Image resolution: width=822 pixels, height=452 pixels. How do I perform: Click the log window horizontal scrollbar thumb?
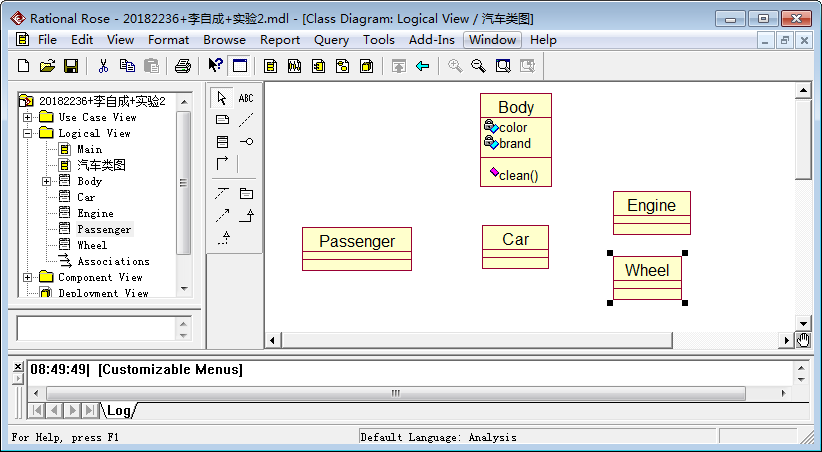tap(396, 393)
